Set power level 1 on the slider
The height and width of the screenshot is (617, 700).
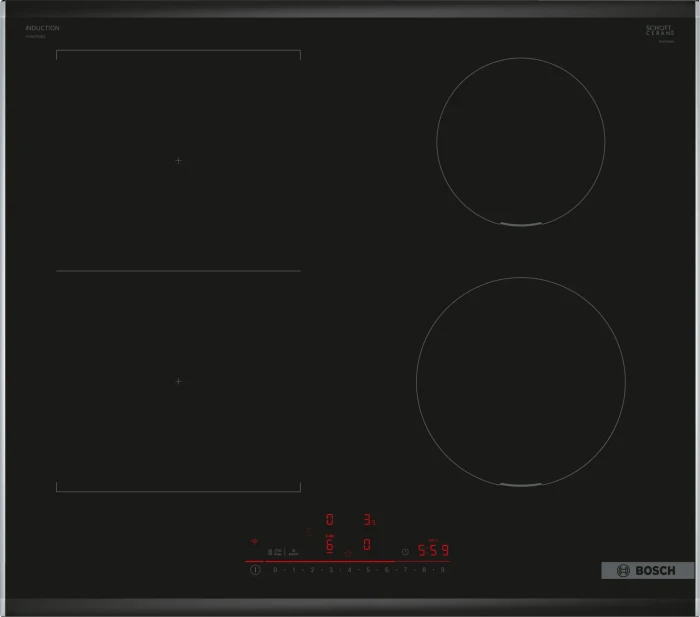click(x=294, y=570)
